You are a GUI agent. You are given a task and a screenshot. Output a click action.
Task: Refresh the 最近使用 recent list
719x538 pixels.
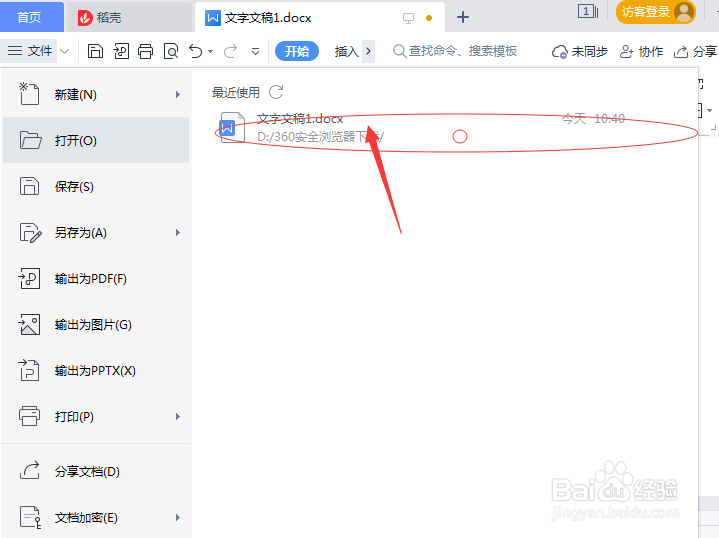(x=276, y=92)
